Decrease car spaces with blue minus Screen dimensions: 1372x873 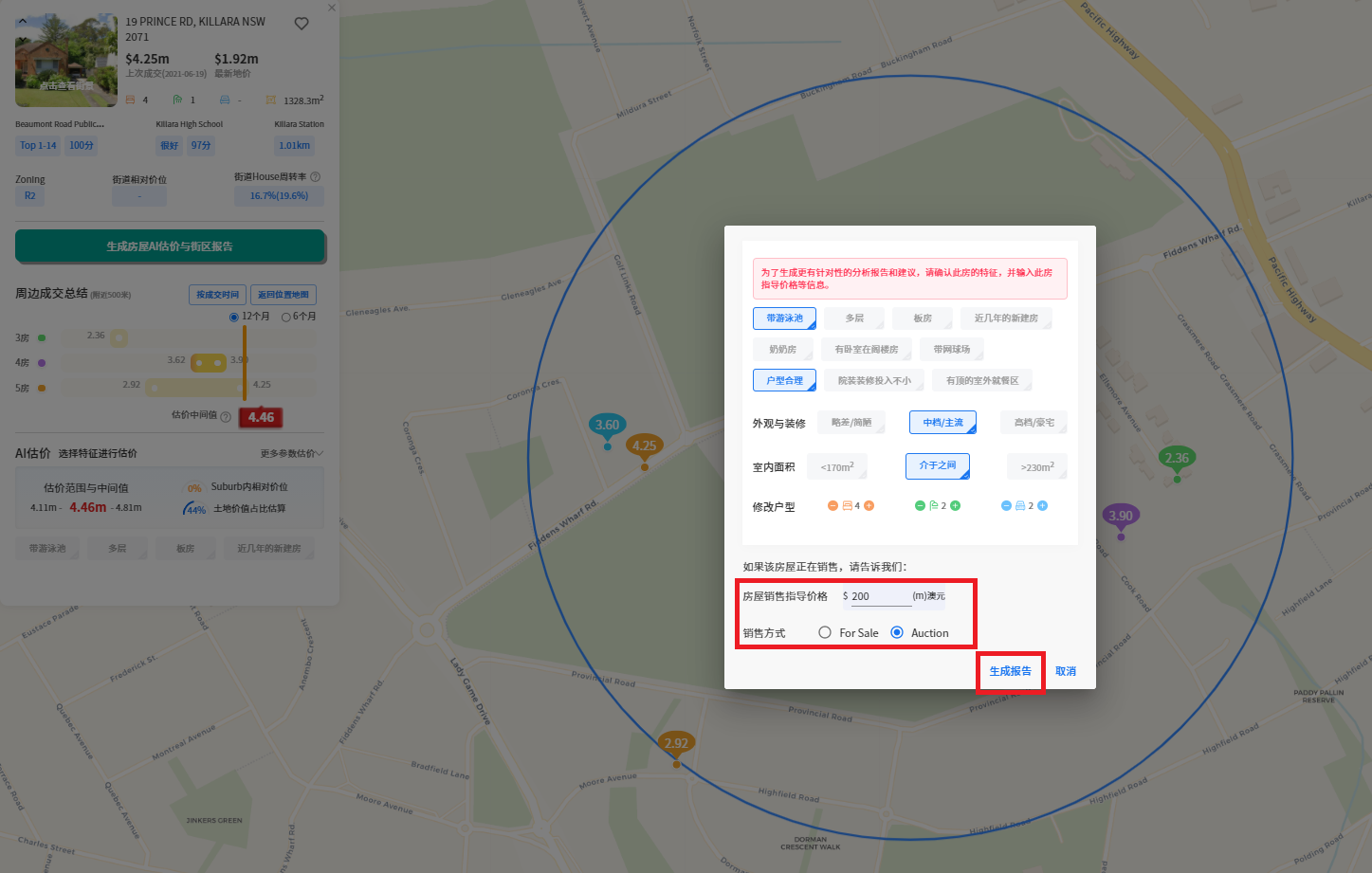1006,506
